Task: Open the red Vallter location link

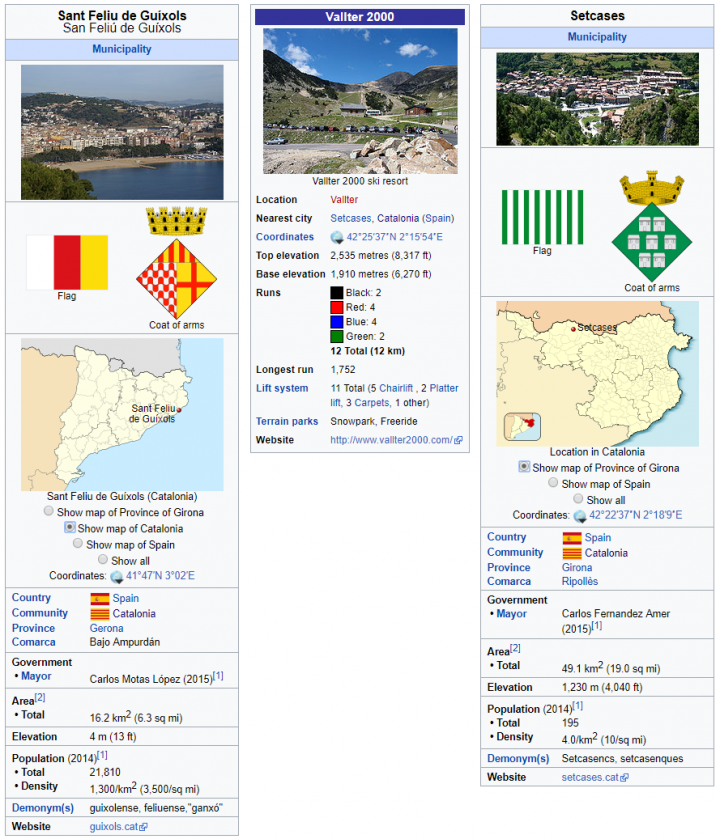Action: tap(344, 200)
